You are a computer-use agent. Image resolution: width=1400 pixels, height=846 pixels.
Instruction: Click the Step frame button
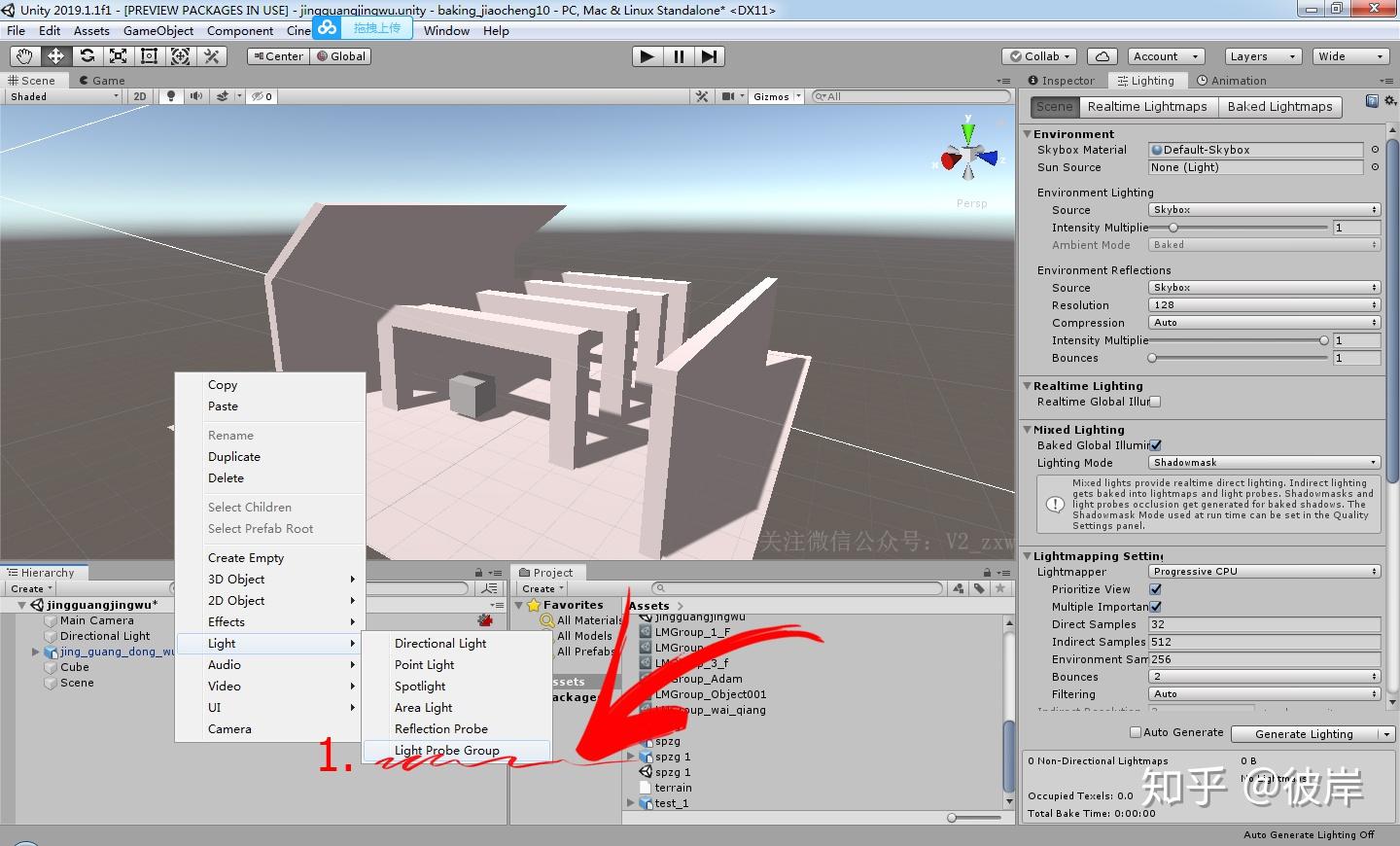[709, 56]
